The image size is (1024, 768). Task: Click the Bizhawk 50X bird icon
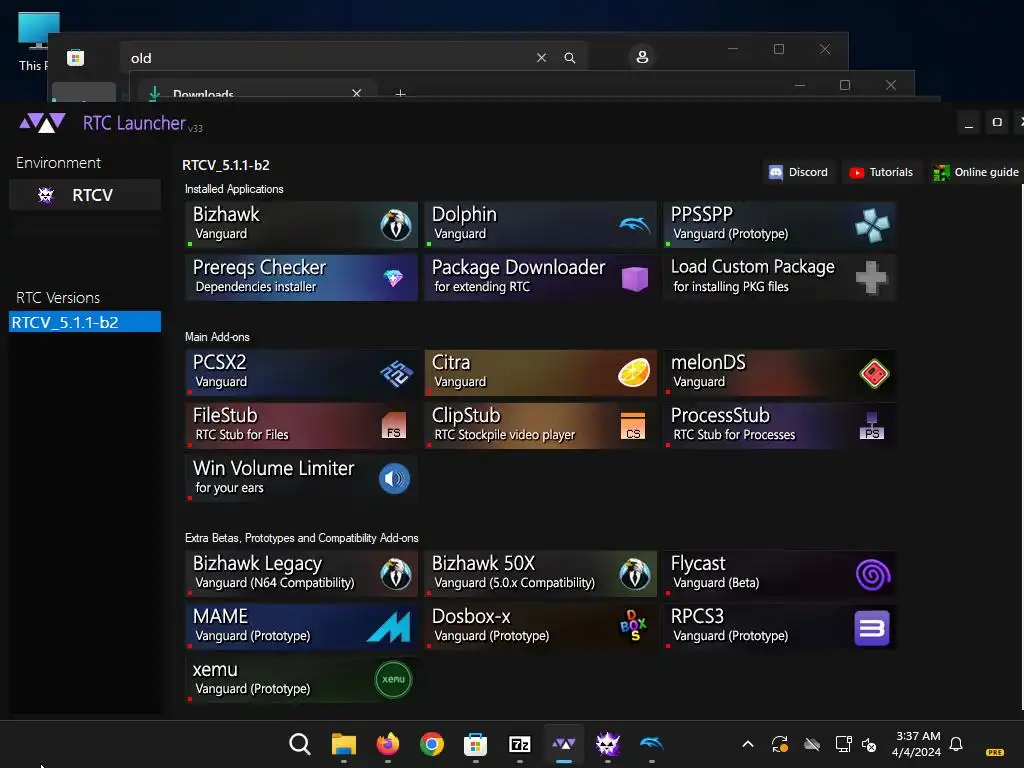635,574
